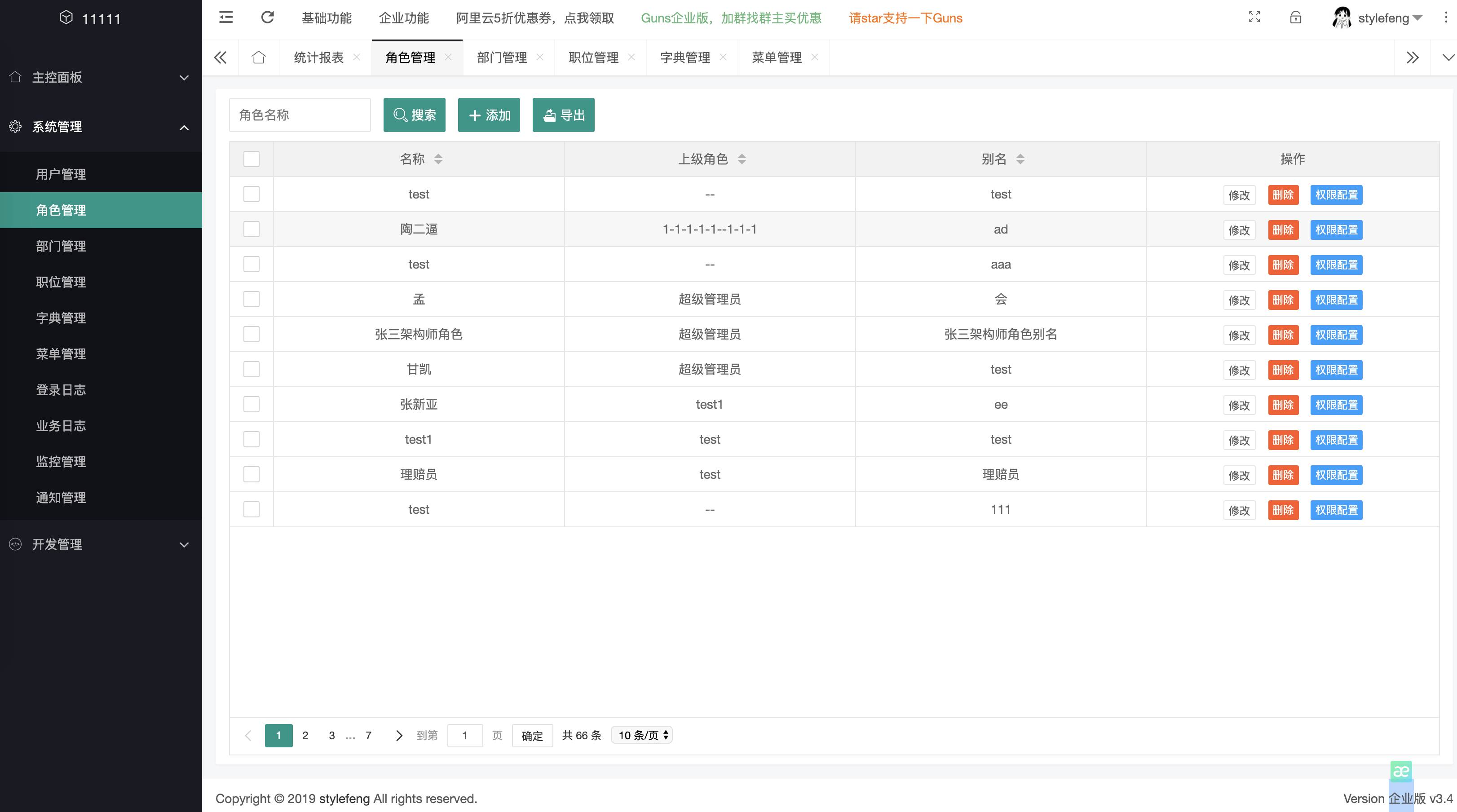Image resolution: width=1457 pixels, height=812 pixels.
Task: Open 用户管理 in the sidebar
Action: pos(61,174)
